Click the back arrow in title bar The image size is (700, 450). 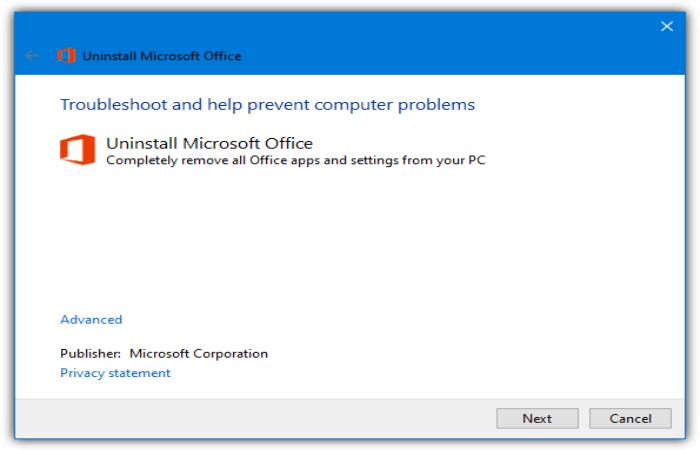[32, 56]
